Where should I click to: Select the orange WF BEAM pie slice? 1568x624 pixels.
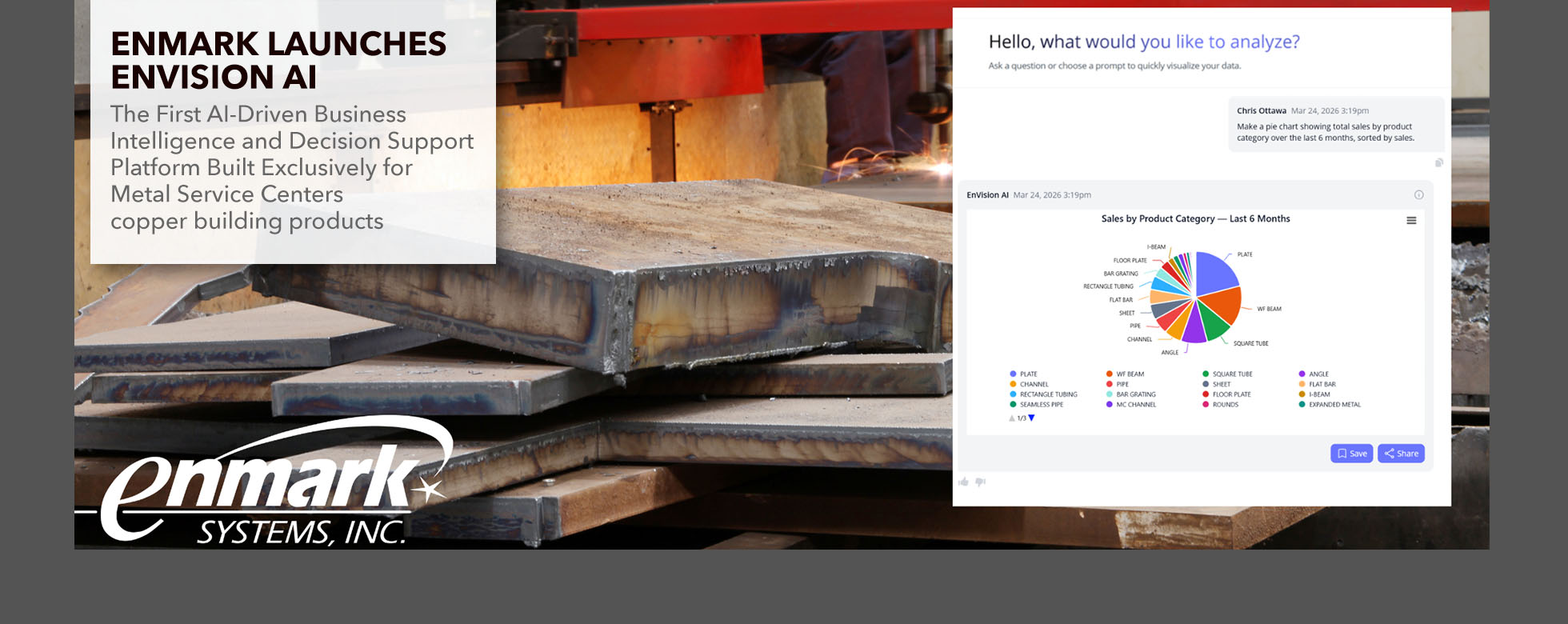1222,304
